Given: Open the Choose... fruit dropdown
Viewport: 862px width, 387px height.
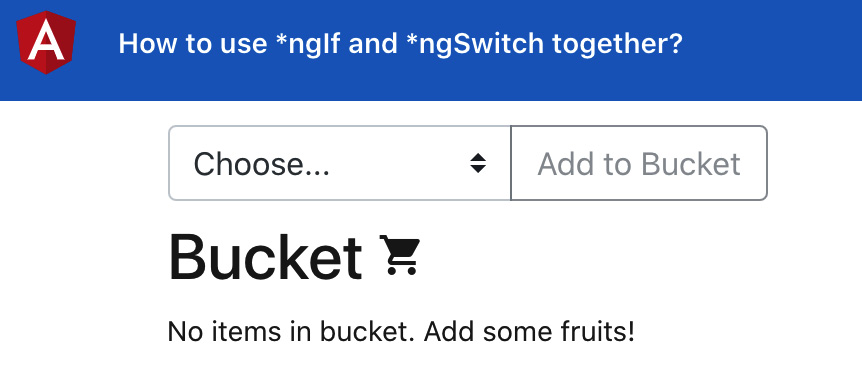Looking at the screenshot, I should click(x=339, y=163).
